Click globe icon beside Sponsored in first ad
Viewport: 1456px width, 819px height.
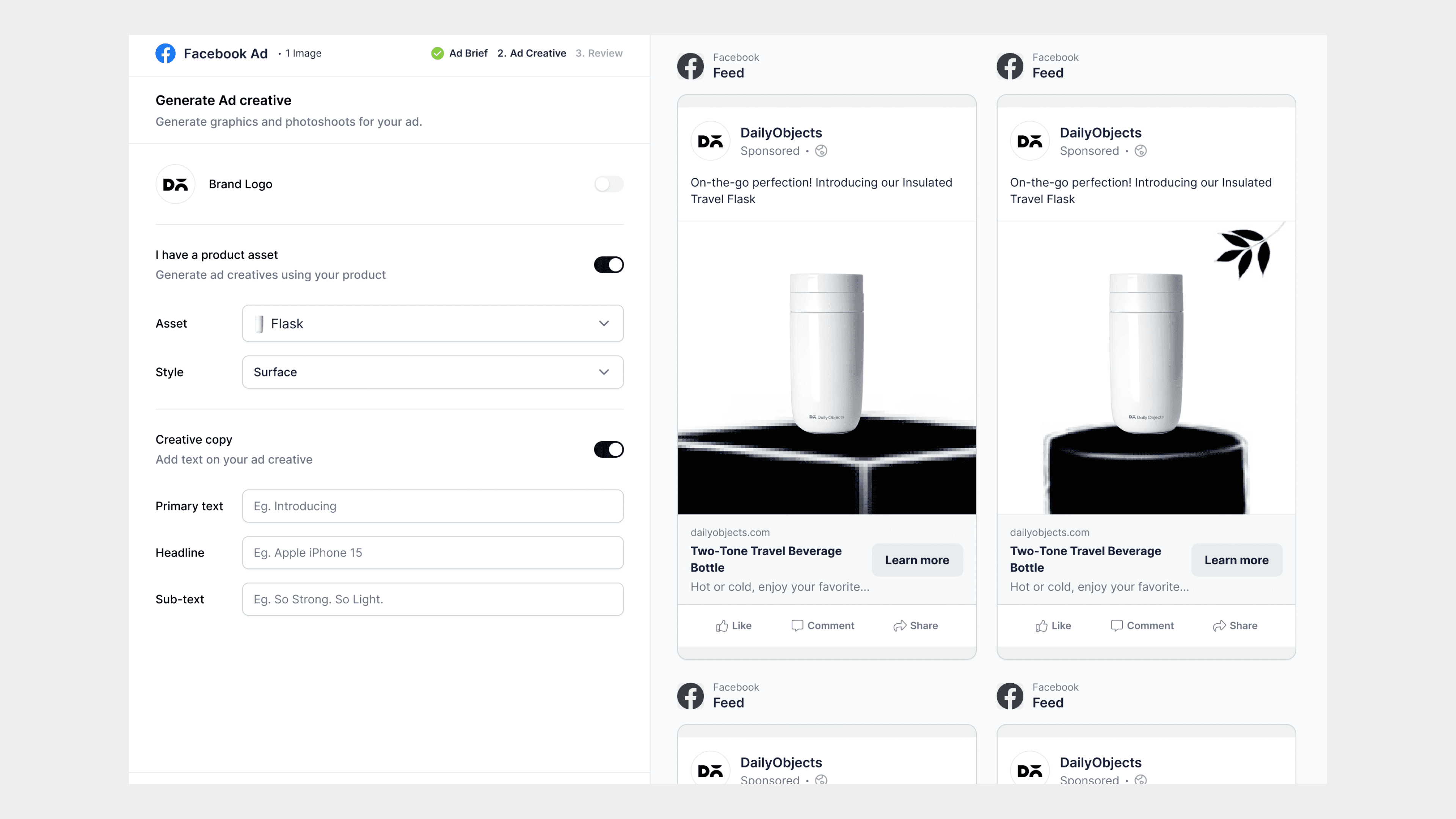821,151
